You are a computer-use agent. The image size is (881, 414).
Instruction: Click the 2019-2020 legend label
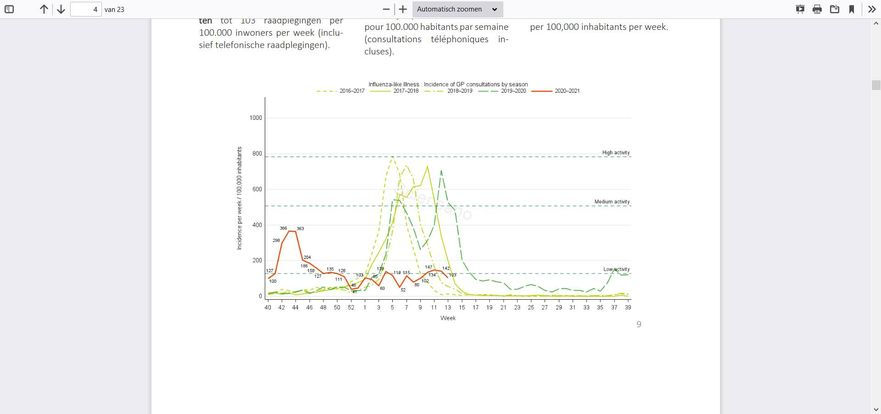[x=514, y=91]
